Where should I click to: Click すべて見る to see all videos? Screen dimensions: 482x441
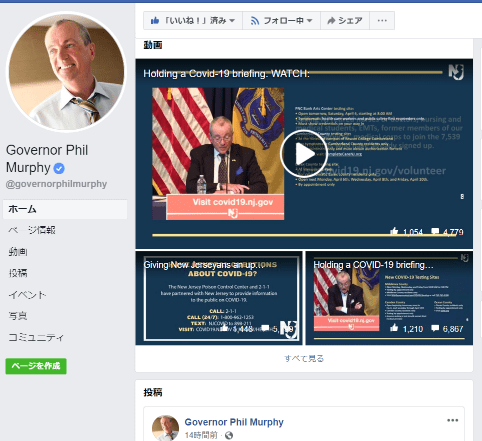point(304,359)
